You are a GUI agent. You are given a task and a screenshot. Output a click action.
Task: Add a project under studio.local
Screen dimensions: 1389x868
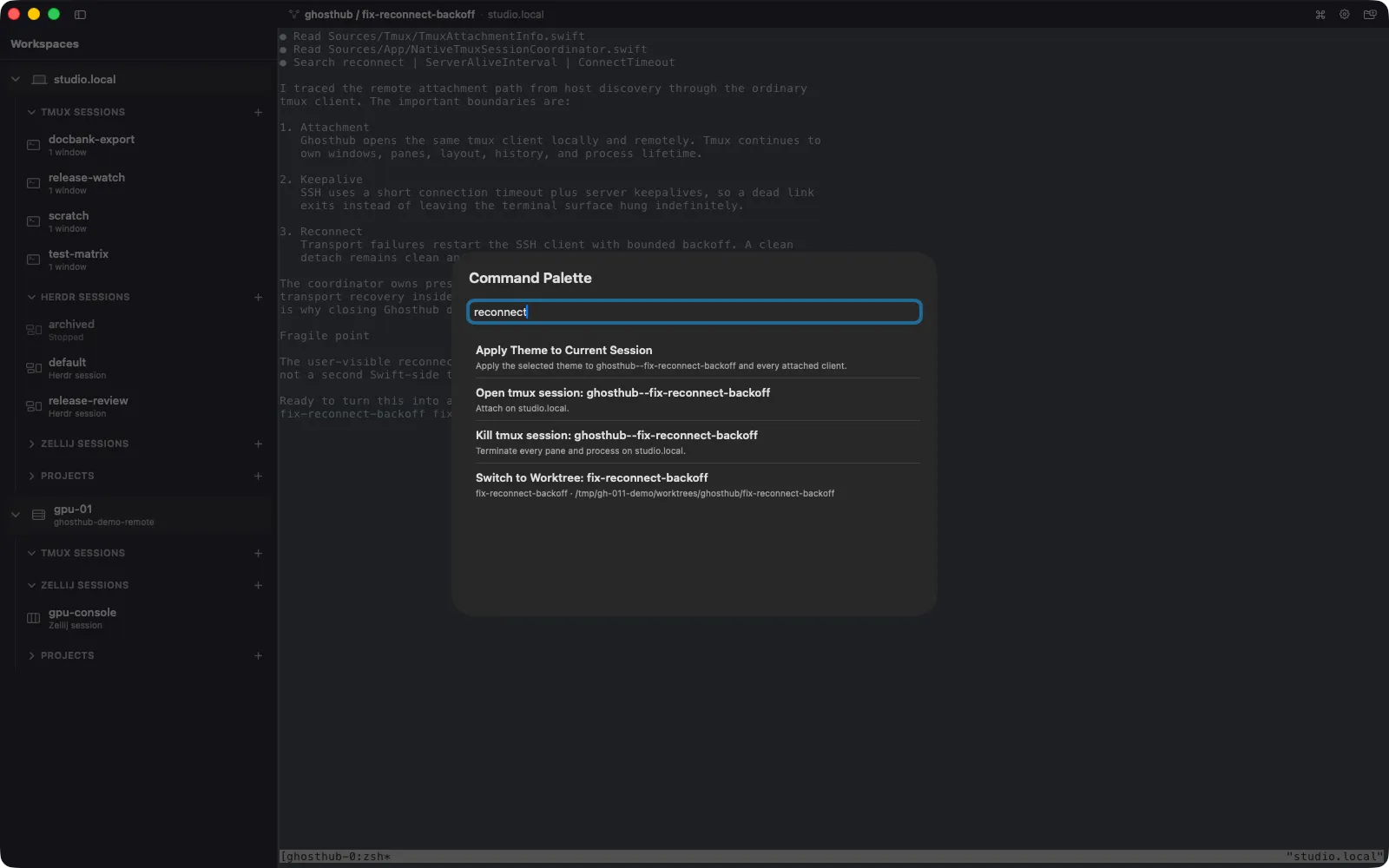pyautogui.click(x=258, y=476)
